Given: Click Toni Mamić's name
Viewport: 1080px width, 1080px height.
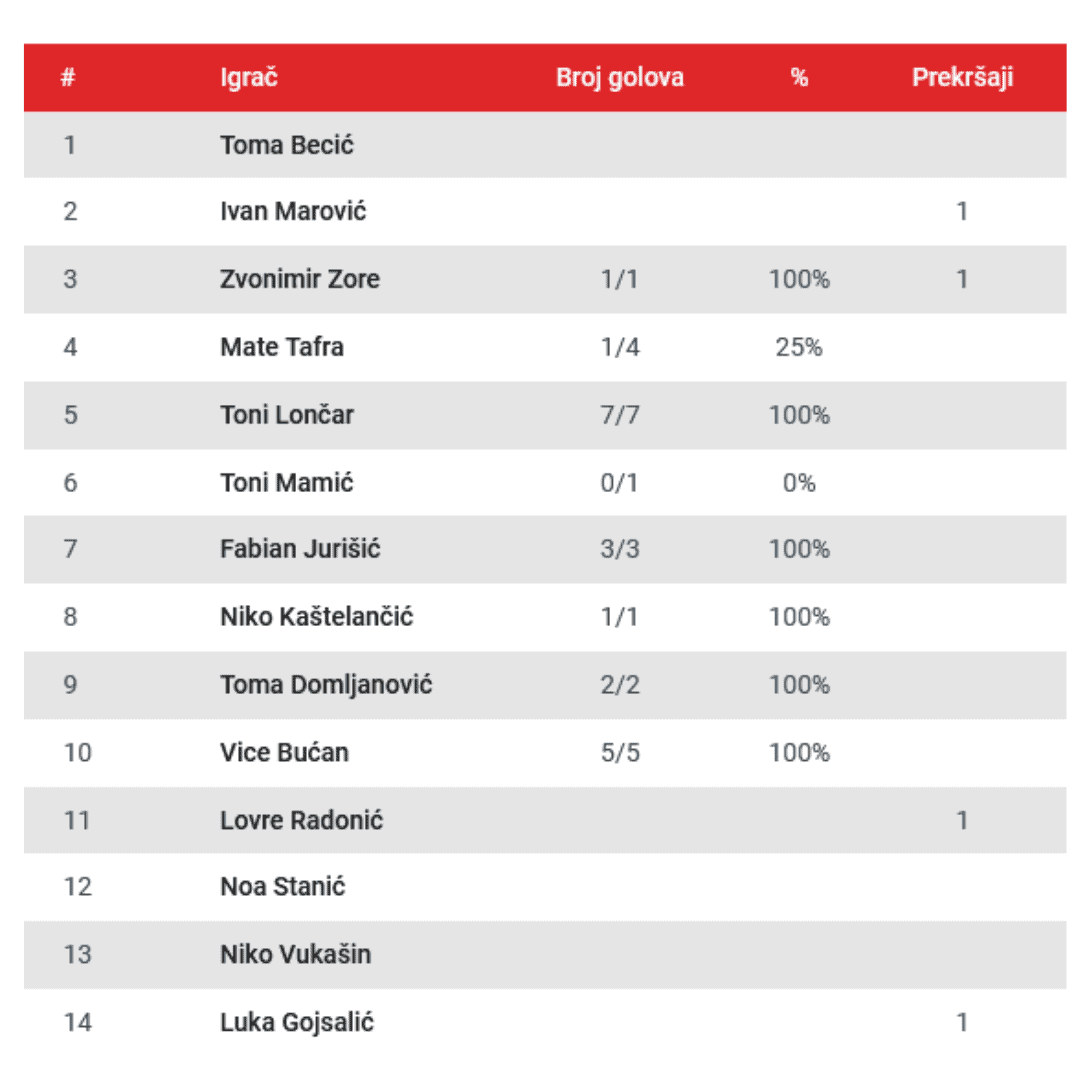Looking at the screenshot, I should pos(287,483).
